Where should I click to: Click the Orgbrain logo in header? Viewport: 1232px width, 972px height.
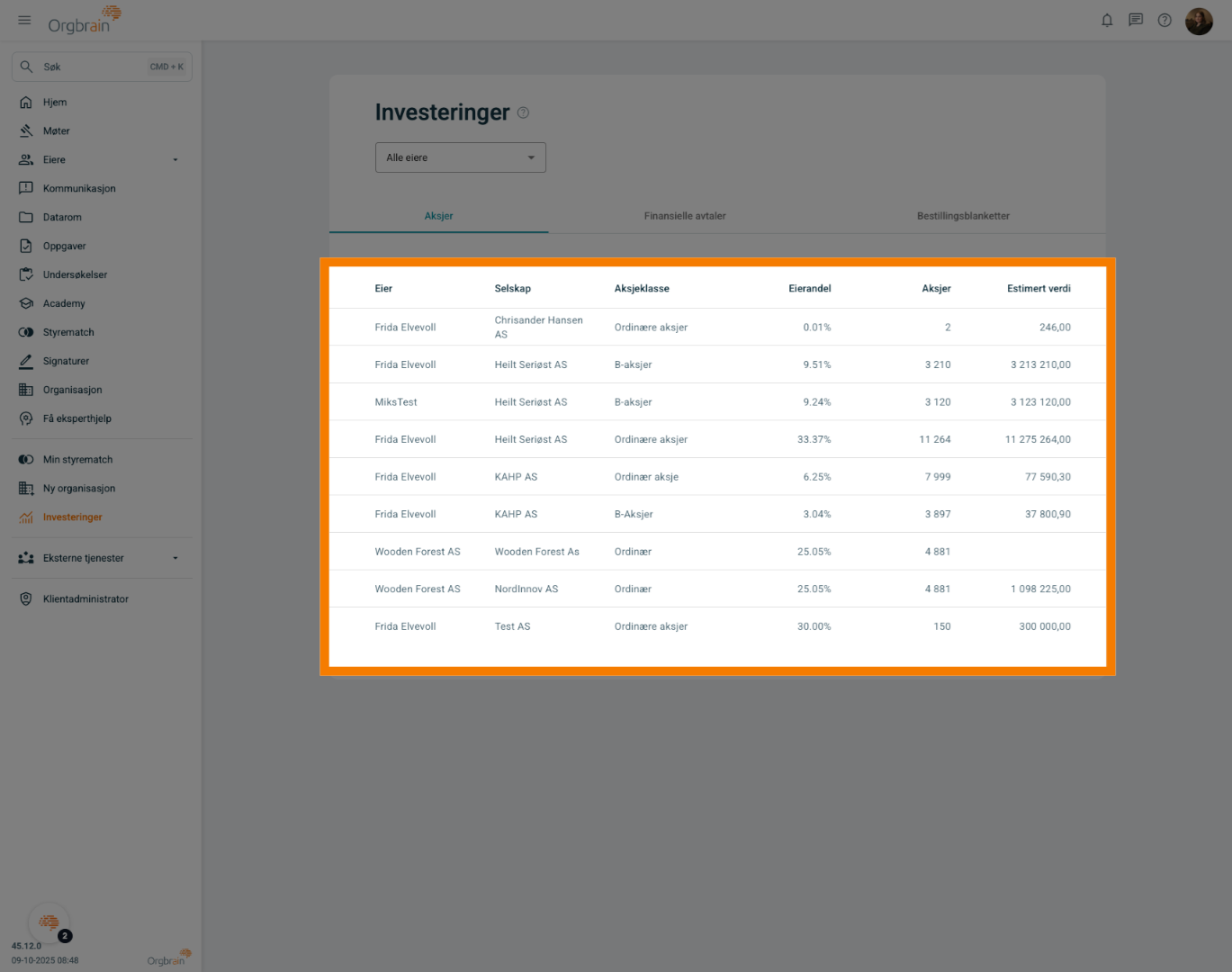point(85,20)
